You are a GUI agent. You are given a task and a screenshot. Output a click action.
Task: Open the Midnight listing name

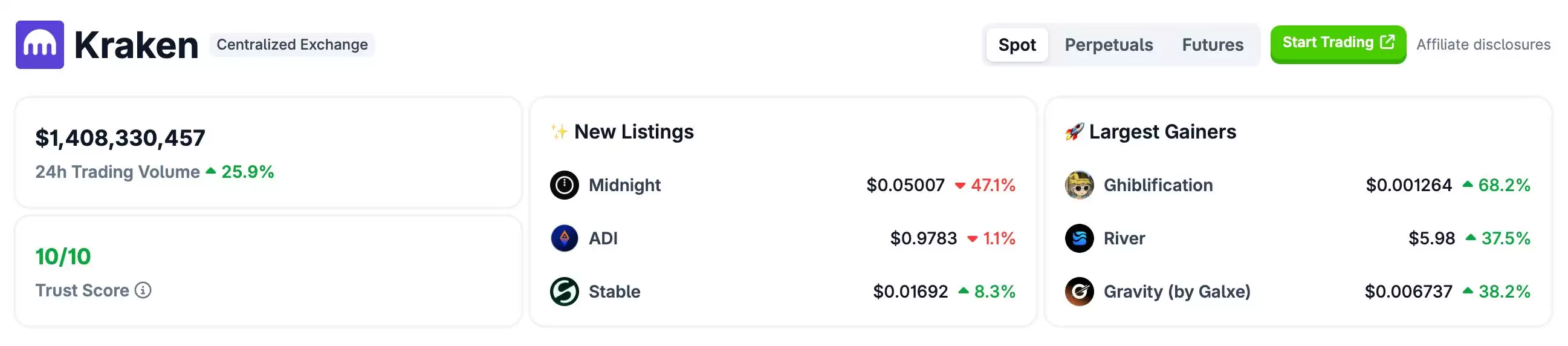coord(624,185)
